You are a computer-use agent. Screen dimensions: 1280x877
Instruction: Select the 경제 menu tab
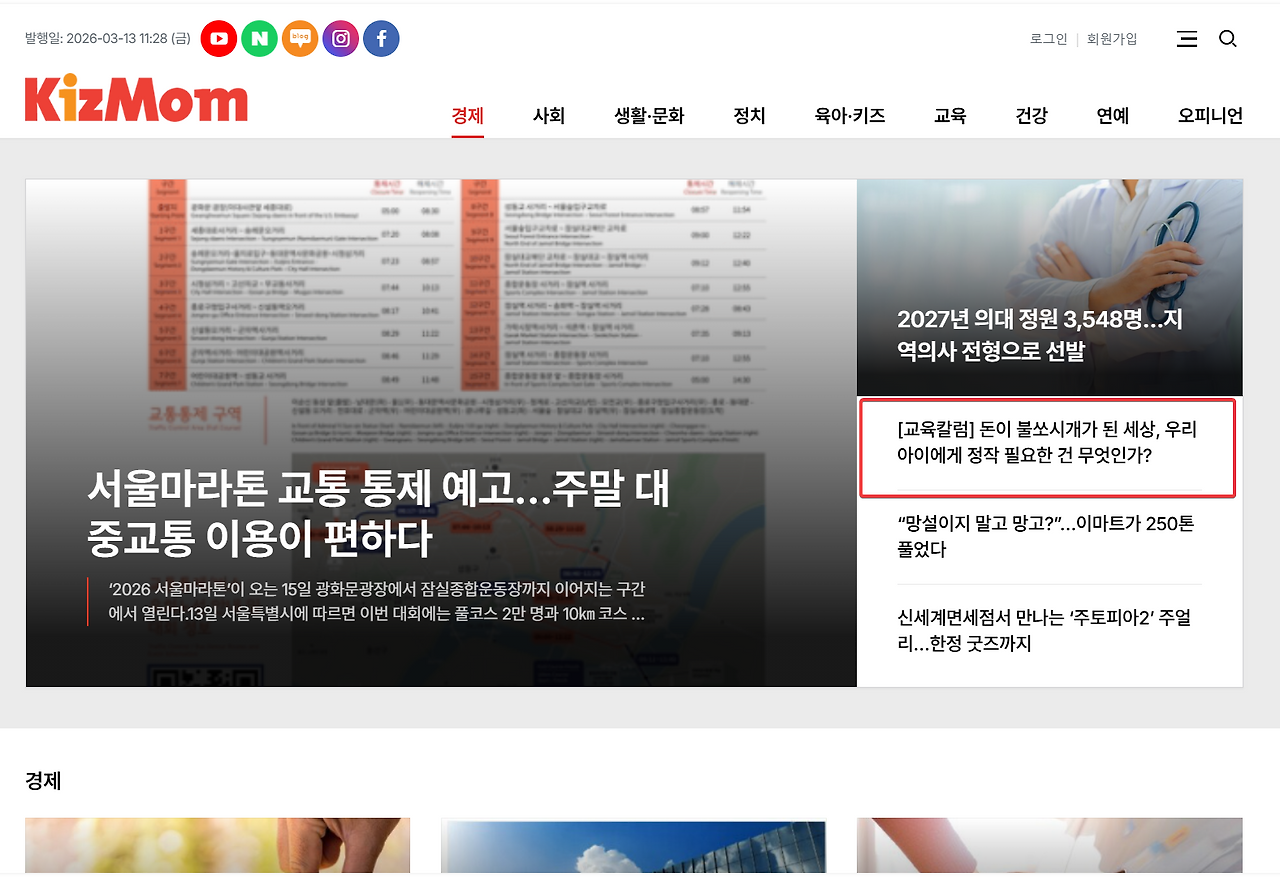pyautogui.click(x=467, y=116)
